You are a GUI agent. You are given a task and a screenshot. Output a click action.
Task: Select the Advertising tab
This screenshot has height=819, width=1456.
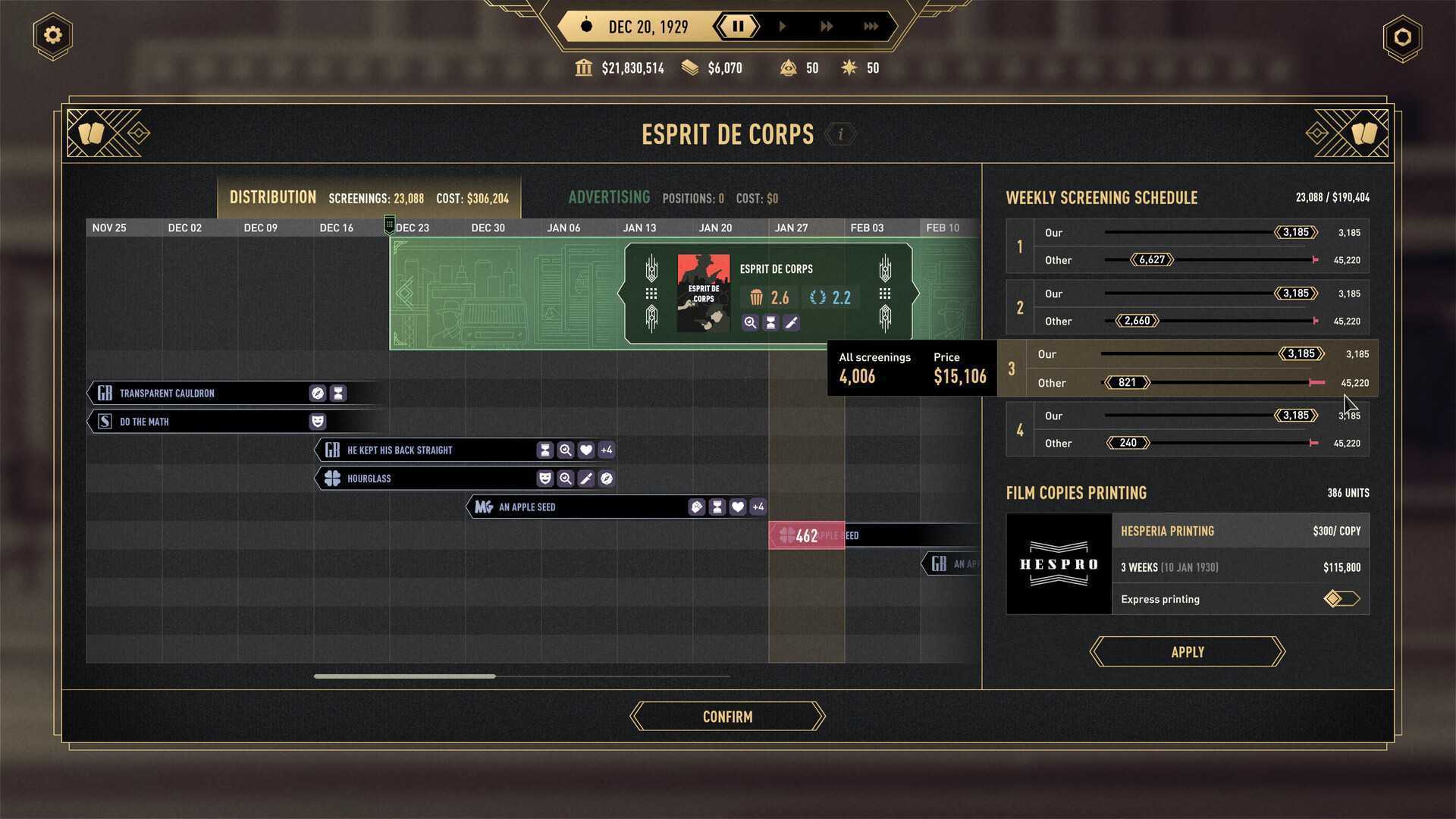608,197
